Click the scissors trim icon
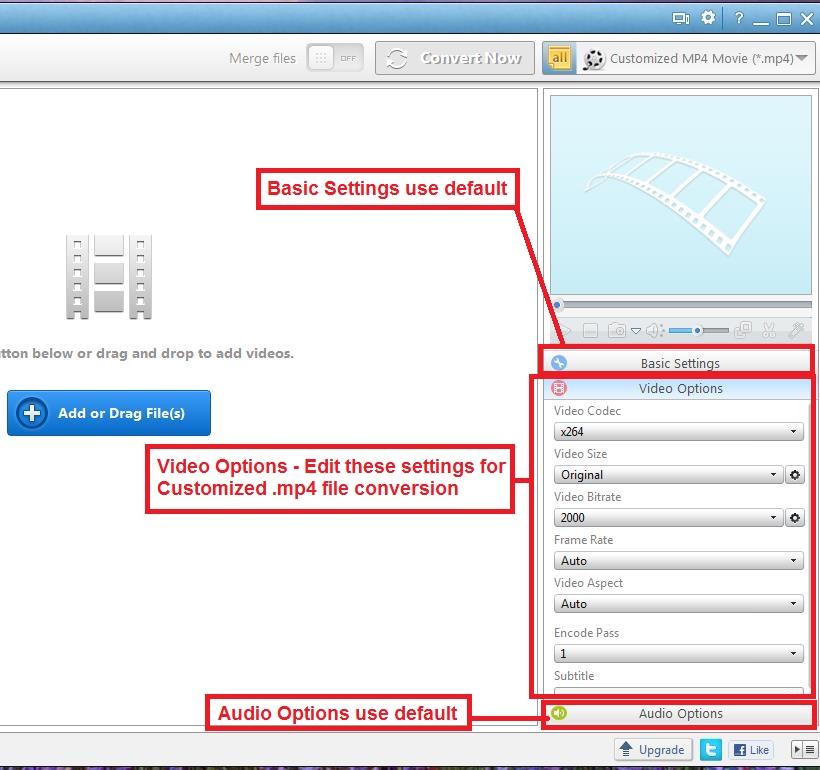Image resolution: width=820 pixels, height=770 pixels. coord(769,330)
